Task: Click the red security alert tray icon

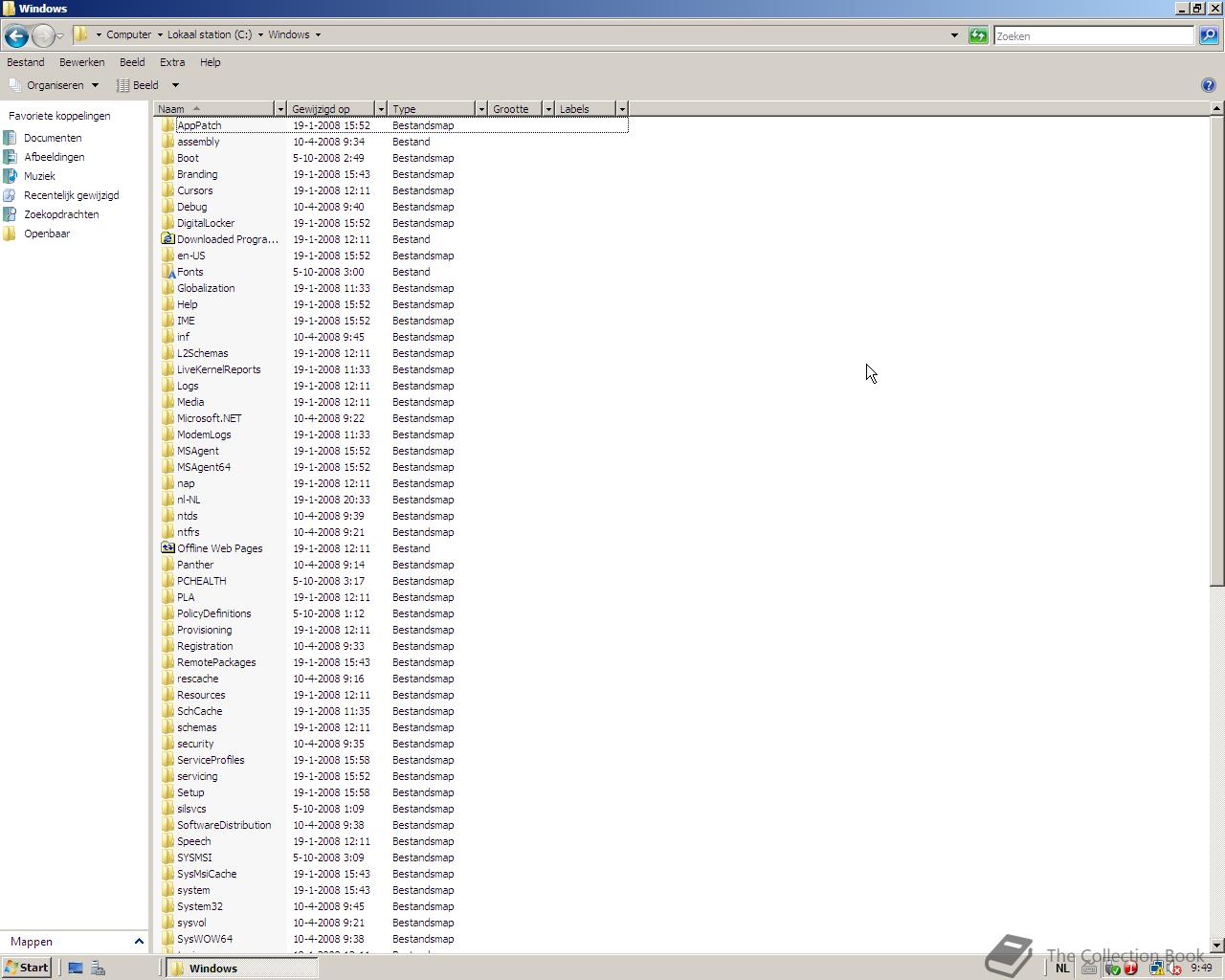Action: pyautogui.click(x=1130, y=969)
